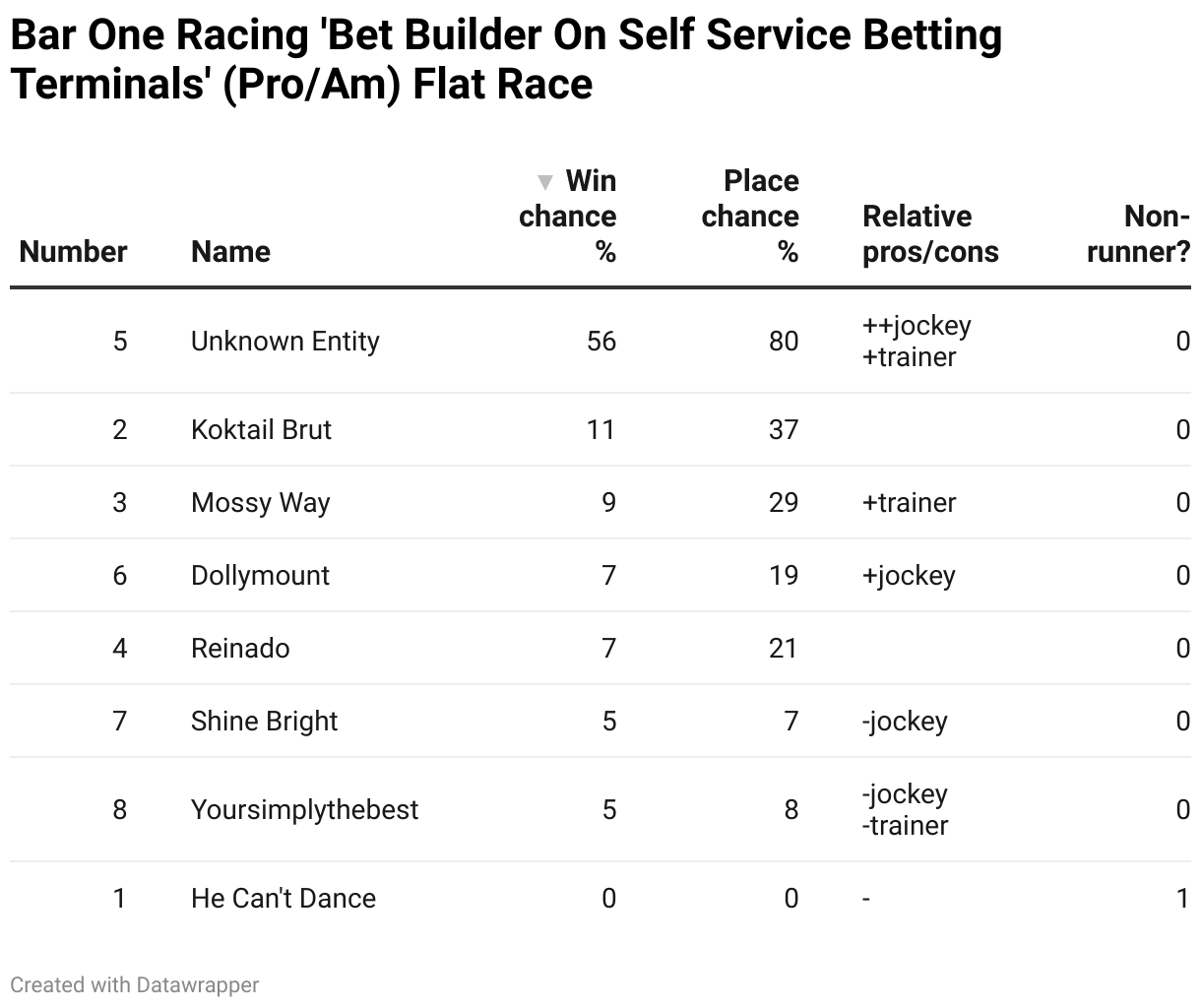Click He Can't Dance non-runner value 1
The width and height of the screenshot is (1201, 1008).
point(1182,899)
